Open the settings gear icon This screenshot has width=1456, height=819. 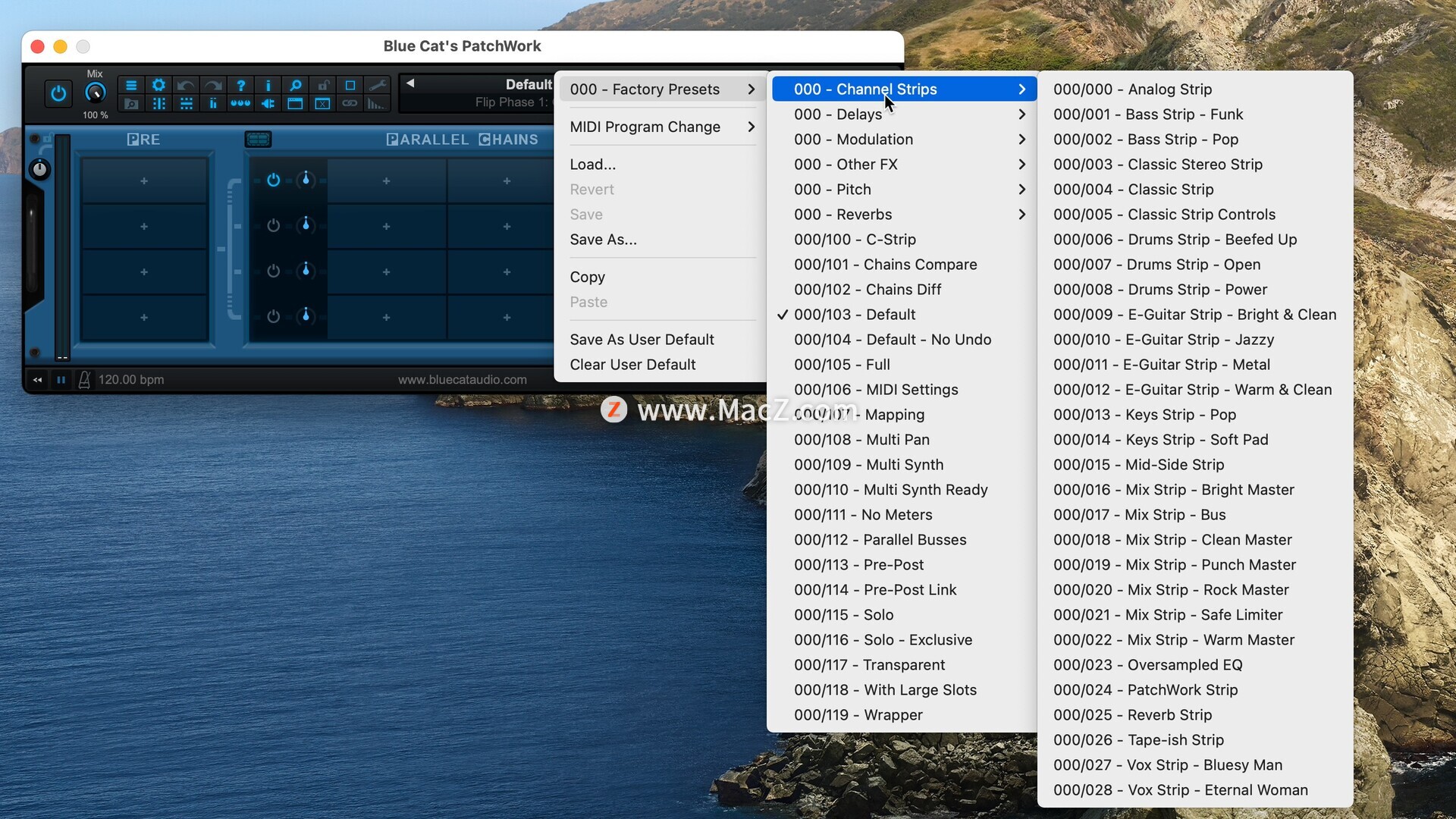158,85
